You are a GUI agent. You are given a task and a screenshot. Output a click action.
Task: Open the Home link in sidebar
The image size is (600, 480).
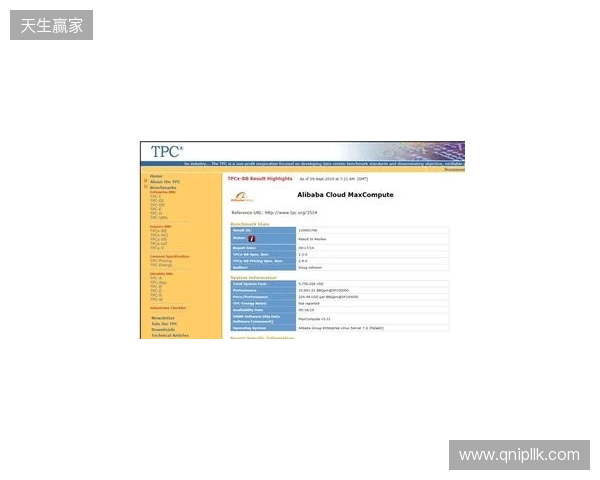tap(156, 176)
